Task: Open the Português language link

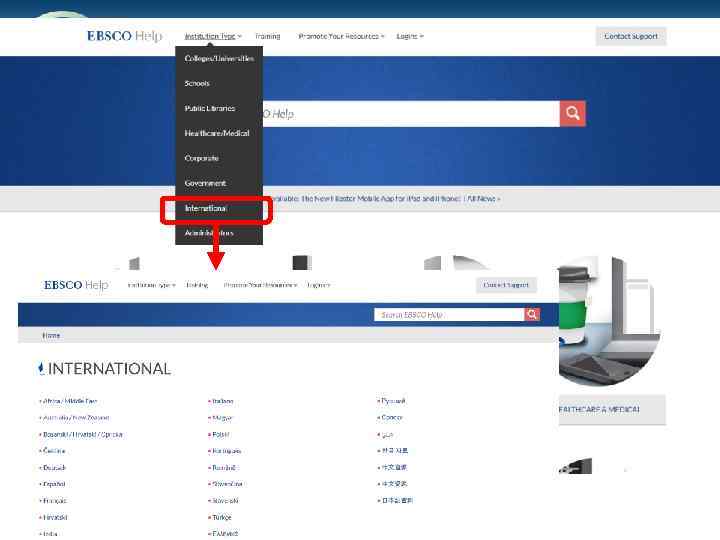Action: [226, 451]
